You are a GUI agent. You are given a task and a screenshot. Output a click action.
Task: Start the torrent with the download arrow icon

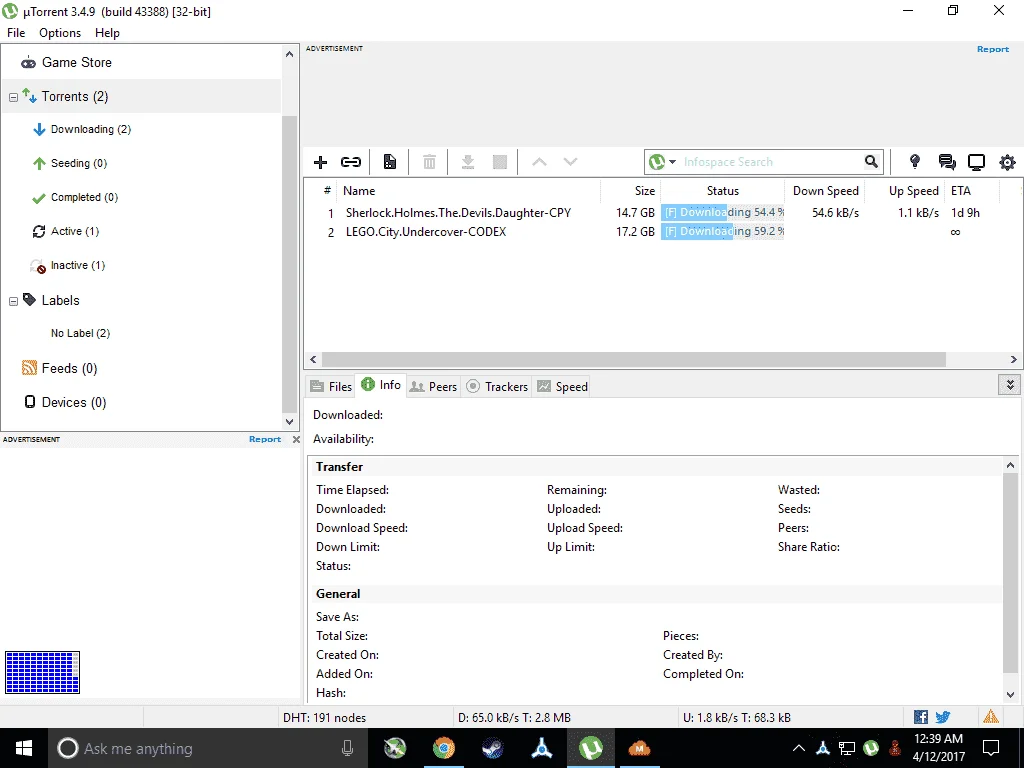[468, 162]
